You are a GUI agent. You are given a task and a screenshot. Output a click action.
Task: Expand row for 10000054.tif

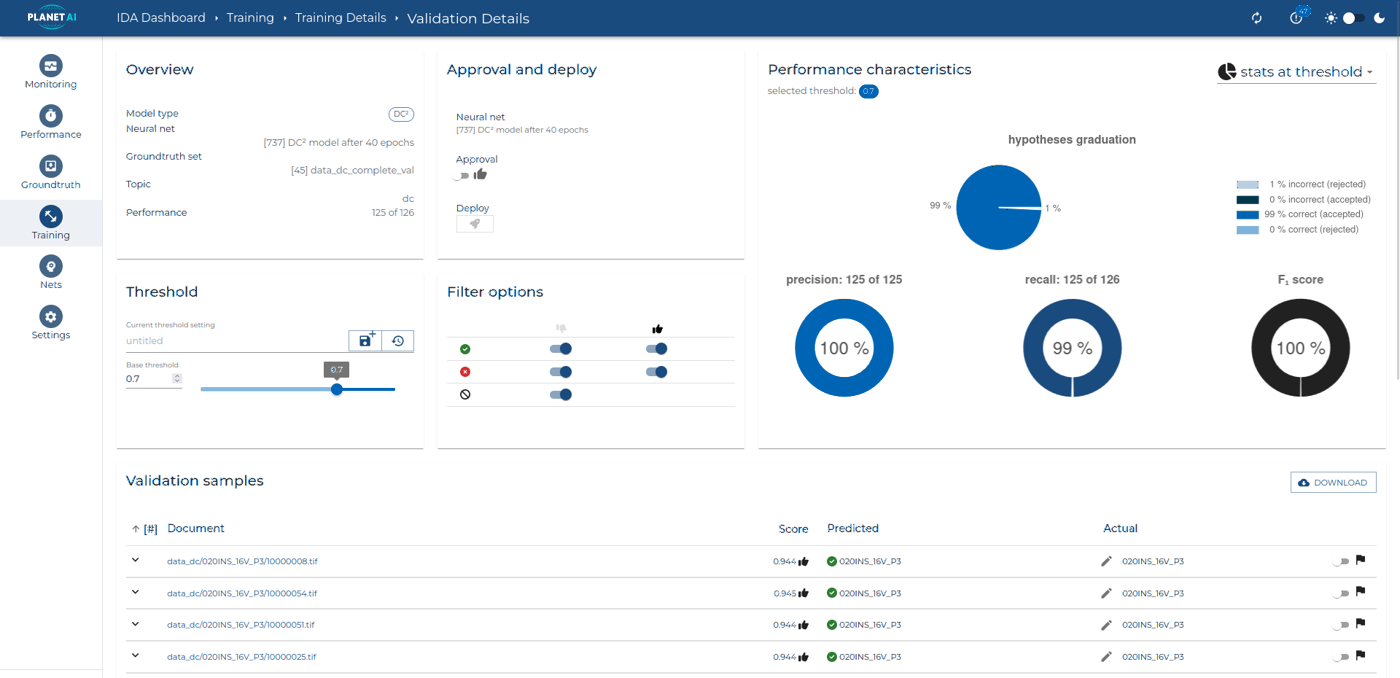(136, 592)
